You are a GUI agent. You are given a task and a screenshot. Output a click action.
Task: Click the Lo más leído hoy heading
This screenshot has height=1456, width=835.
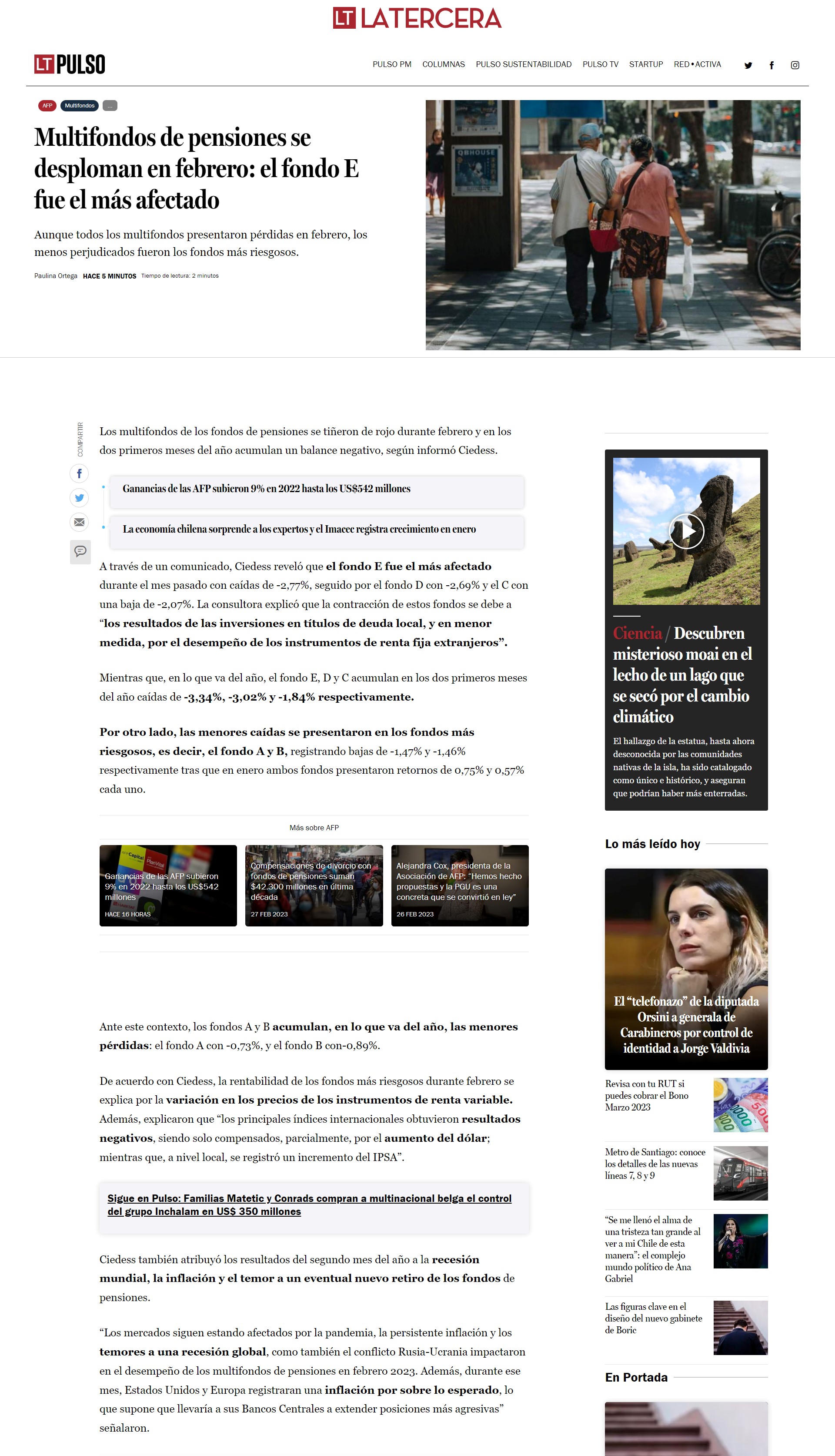point(653,843)
